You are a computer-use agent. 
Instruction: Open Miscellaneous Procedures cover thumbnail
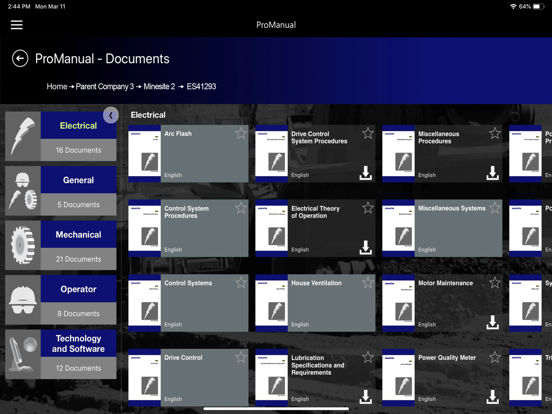(398, 153)
